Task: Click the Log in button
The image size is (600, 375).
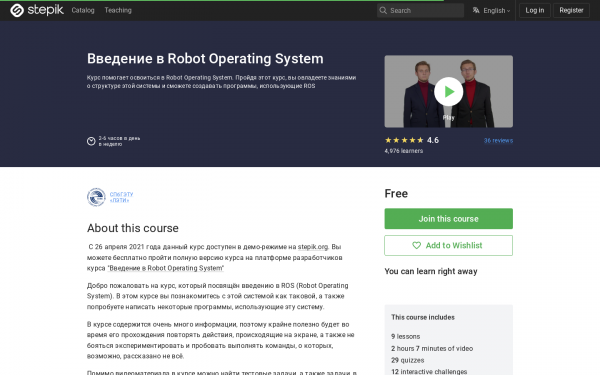Action: pos(535,10)
